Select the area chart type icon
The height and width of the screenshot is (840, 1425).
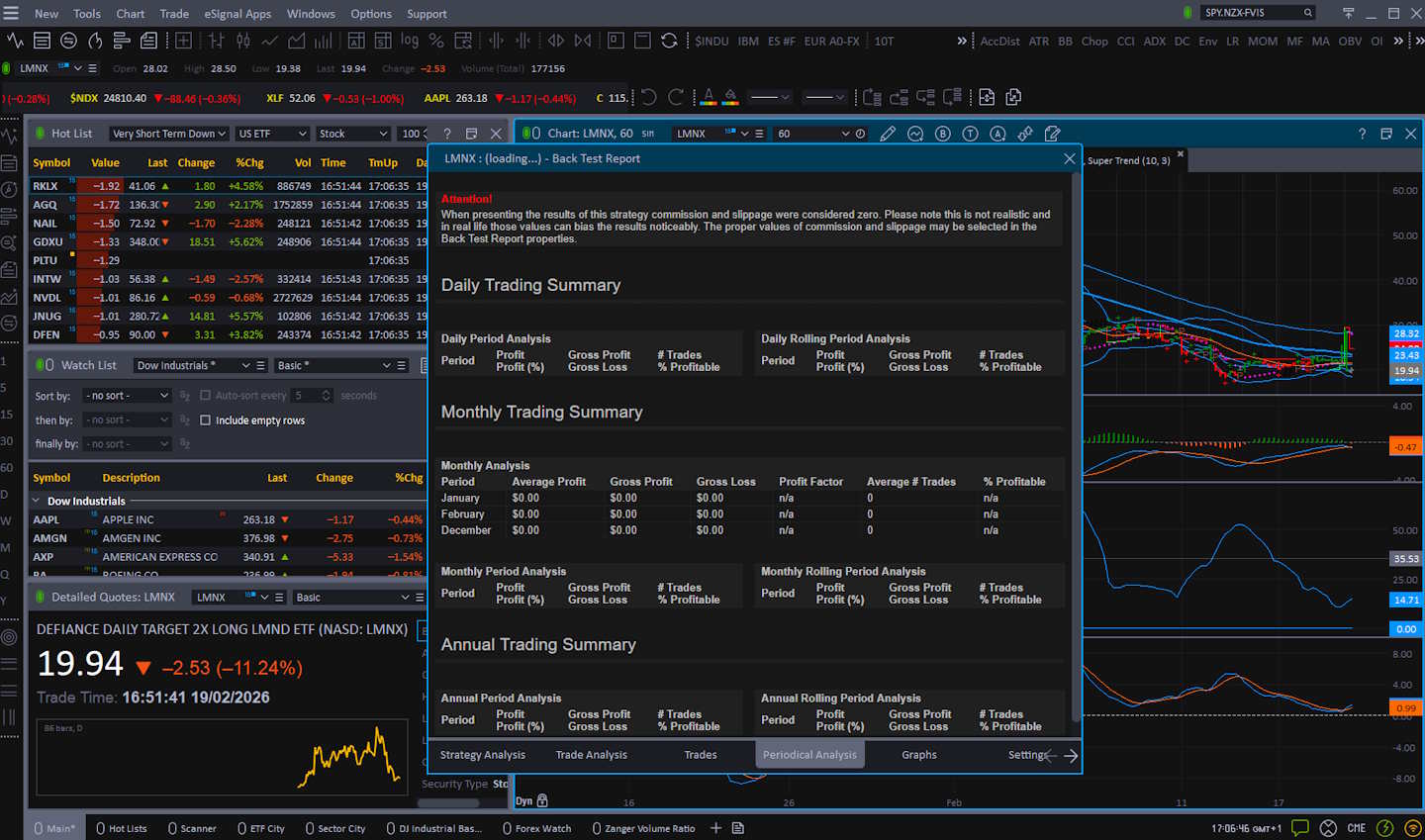click(x=296, y=41)
